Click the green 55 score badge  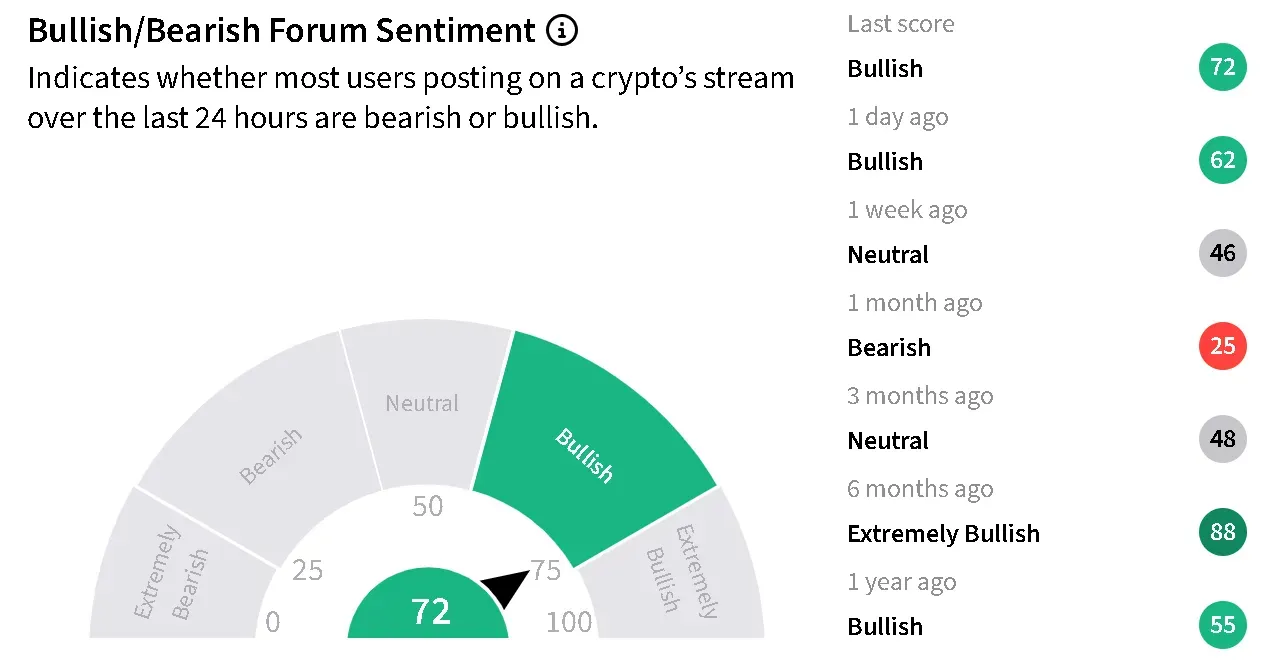(1223, 626)
